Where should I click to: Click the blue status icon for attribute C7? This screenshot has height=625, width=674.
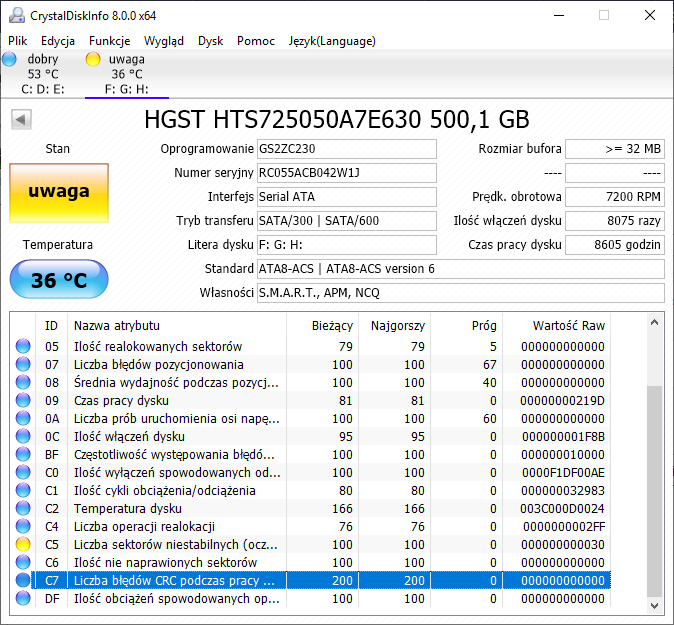point(23,580)
